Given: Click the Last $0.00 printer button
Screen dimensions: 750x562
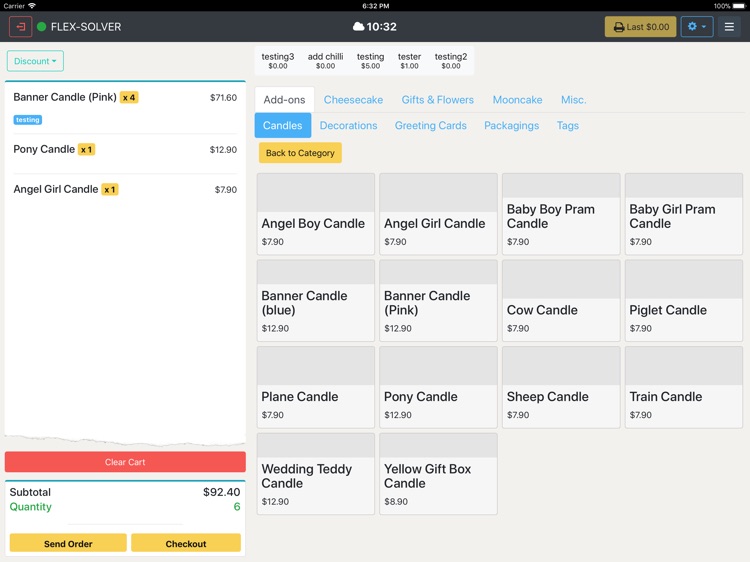Looking at the screenshot, I should tap(640, 27).
